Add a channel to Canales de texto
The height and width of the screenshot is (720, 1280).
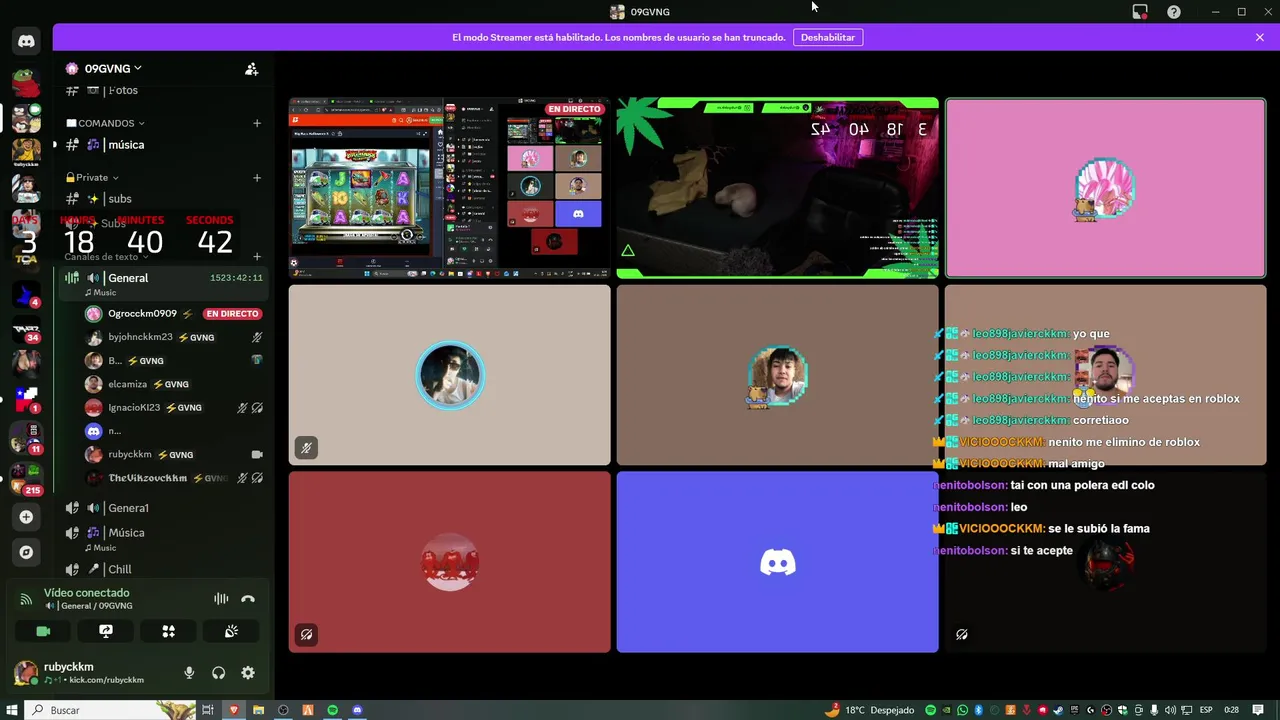tap(257, 257)
